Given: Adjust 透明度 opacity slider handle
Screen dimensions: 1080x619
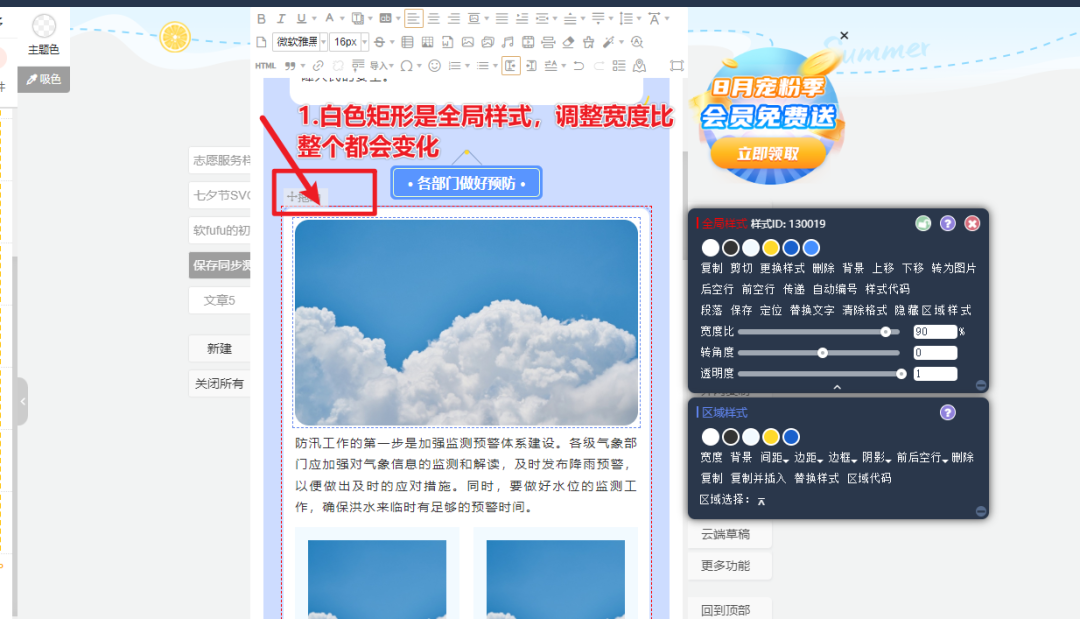Looking at the screenshot, I should 901,374.
